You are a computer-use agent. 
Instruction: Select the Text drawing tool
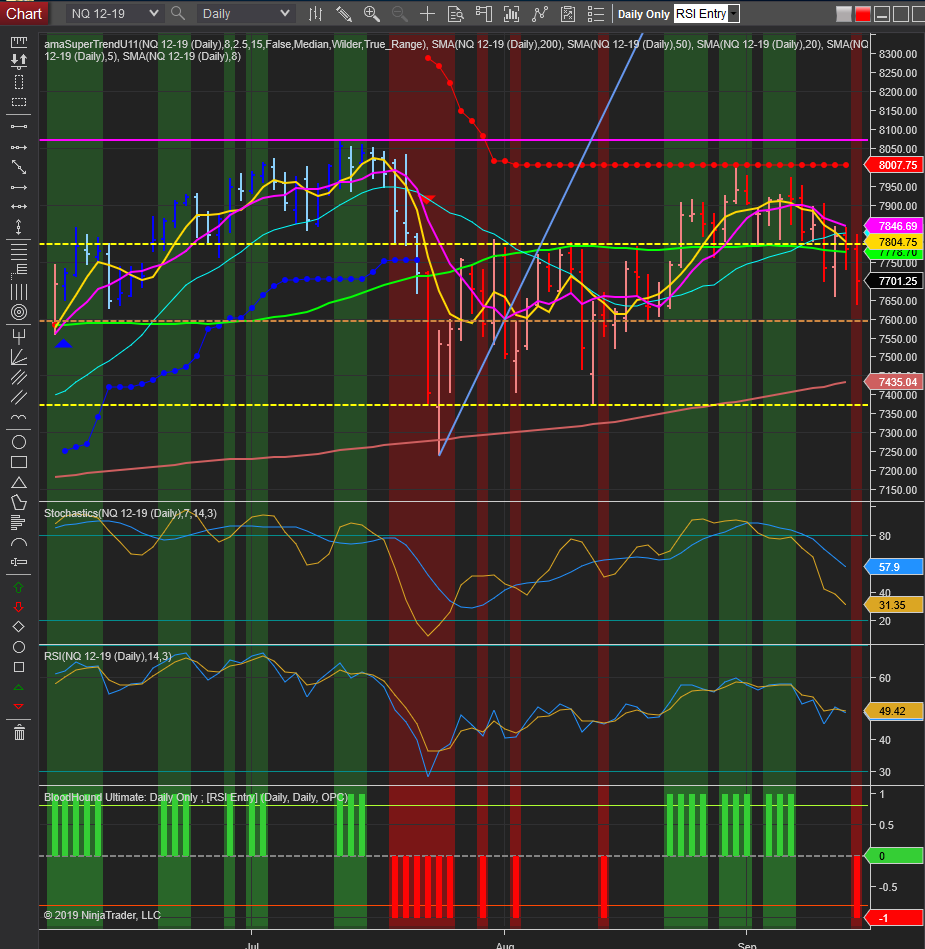[x=19, y=562]
